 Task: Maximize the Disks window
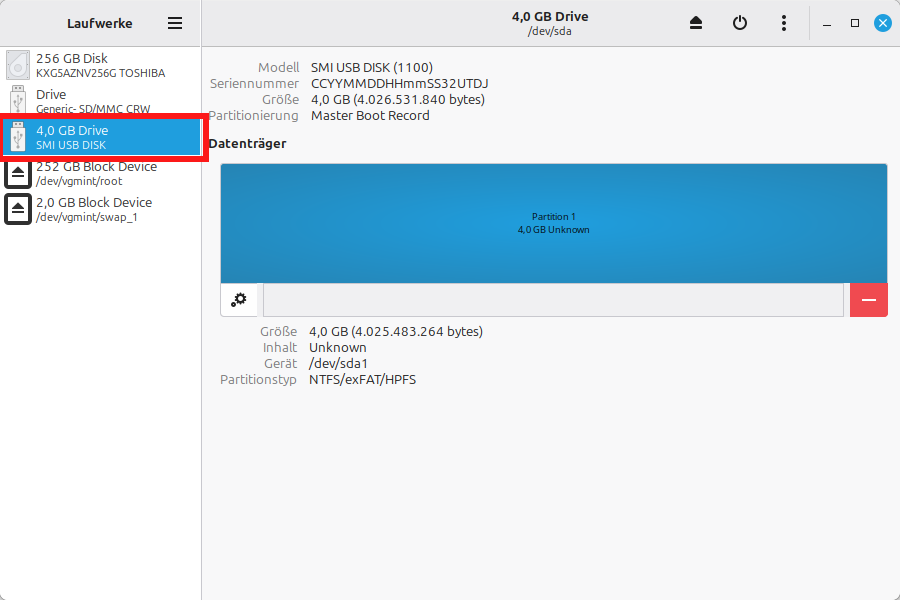click(x=855, y=23)
